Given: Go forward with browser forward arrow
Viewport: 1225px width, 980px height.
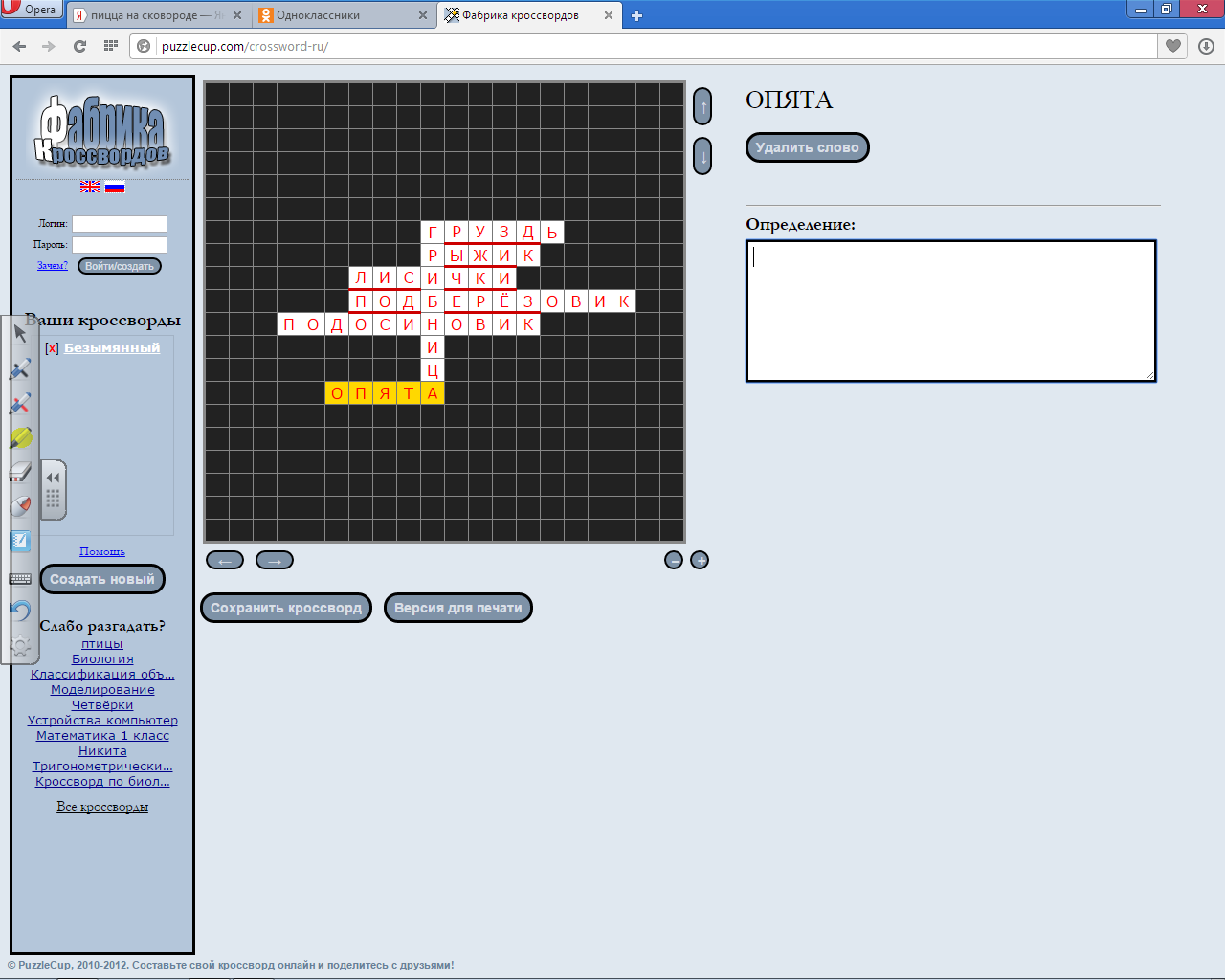Looking at the screenshot, I should tap(49, 46).
